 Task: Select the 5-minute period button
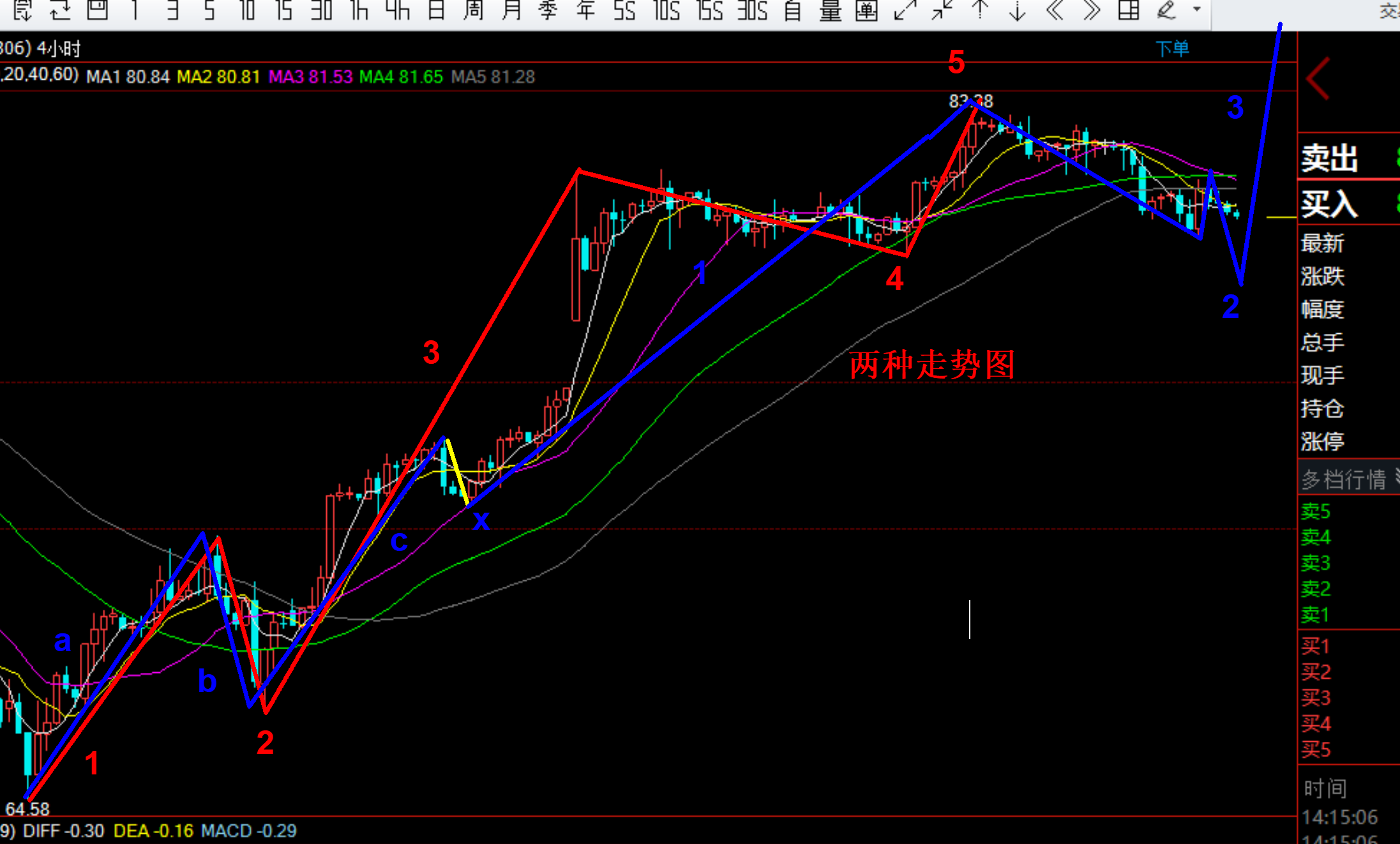(209, 10)
